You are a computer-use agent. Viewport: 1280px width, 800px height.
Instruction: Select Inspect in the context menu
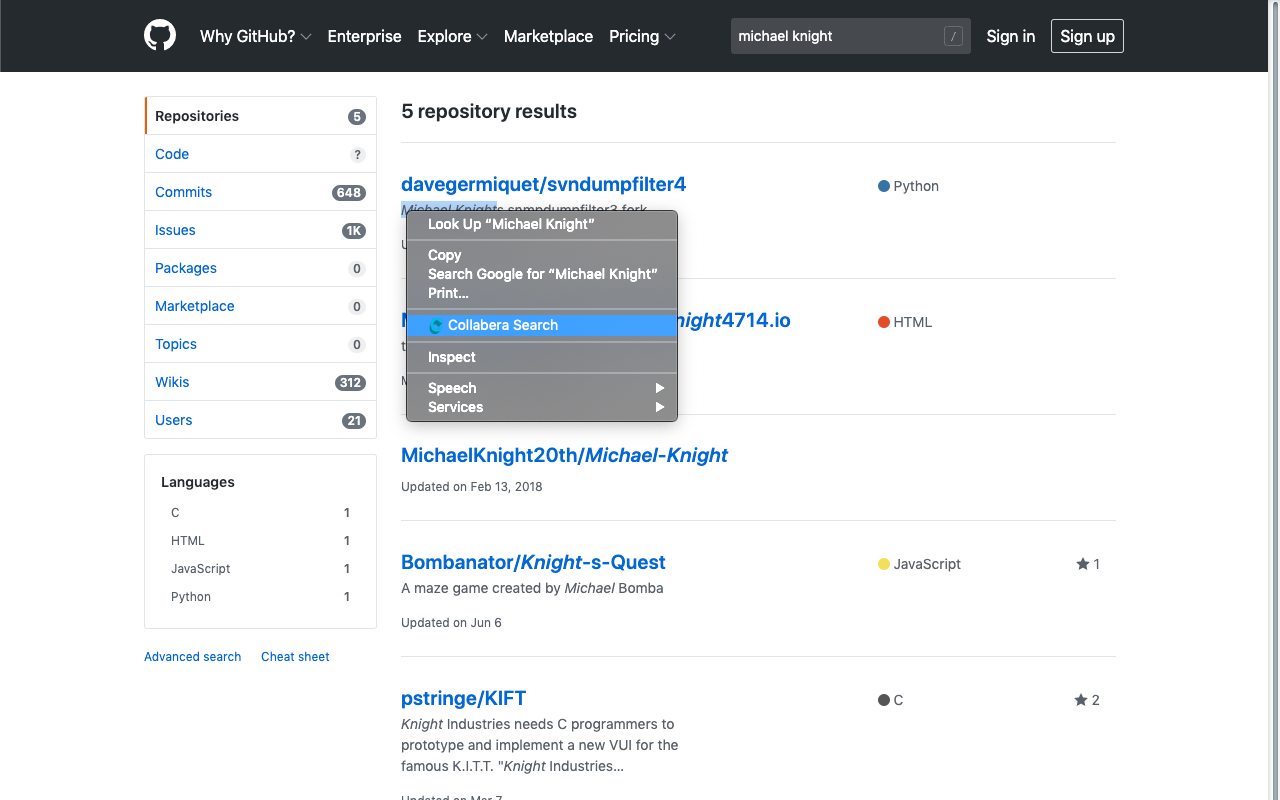pyautogui.click(x=452, y=357)
